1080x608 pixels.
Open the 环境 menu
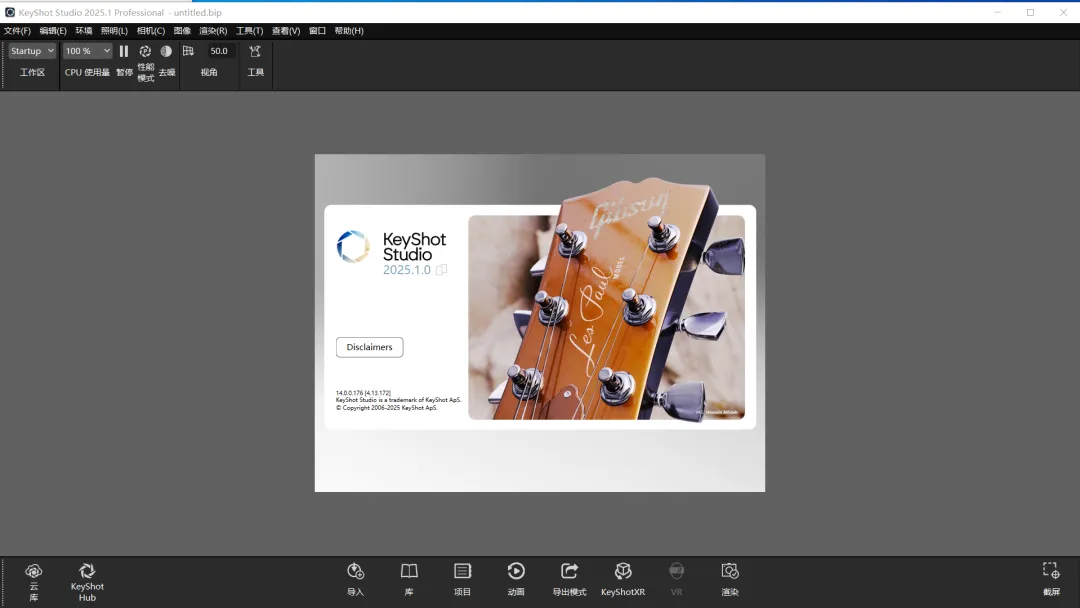pos(83,31)
